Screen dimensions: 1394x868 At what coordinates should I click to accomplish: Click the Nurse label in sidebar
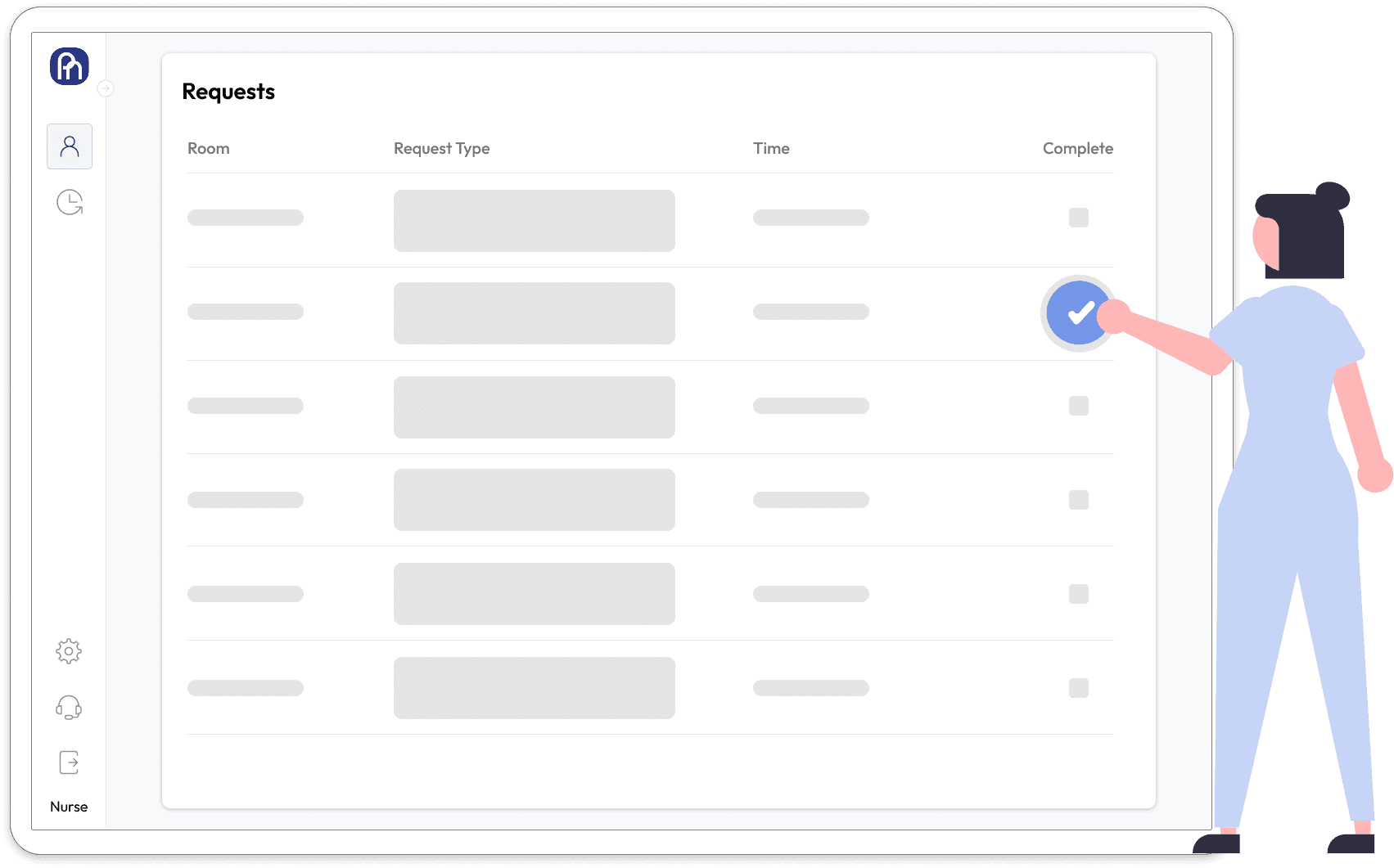69,807
